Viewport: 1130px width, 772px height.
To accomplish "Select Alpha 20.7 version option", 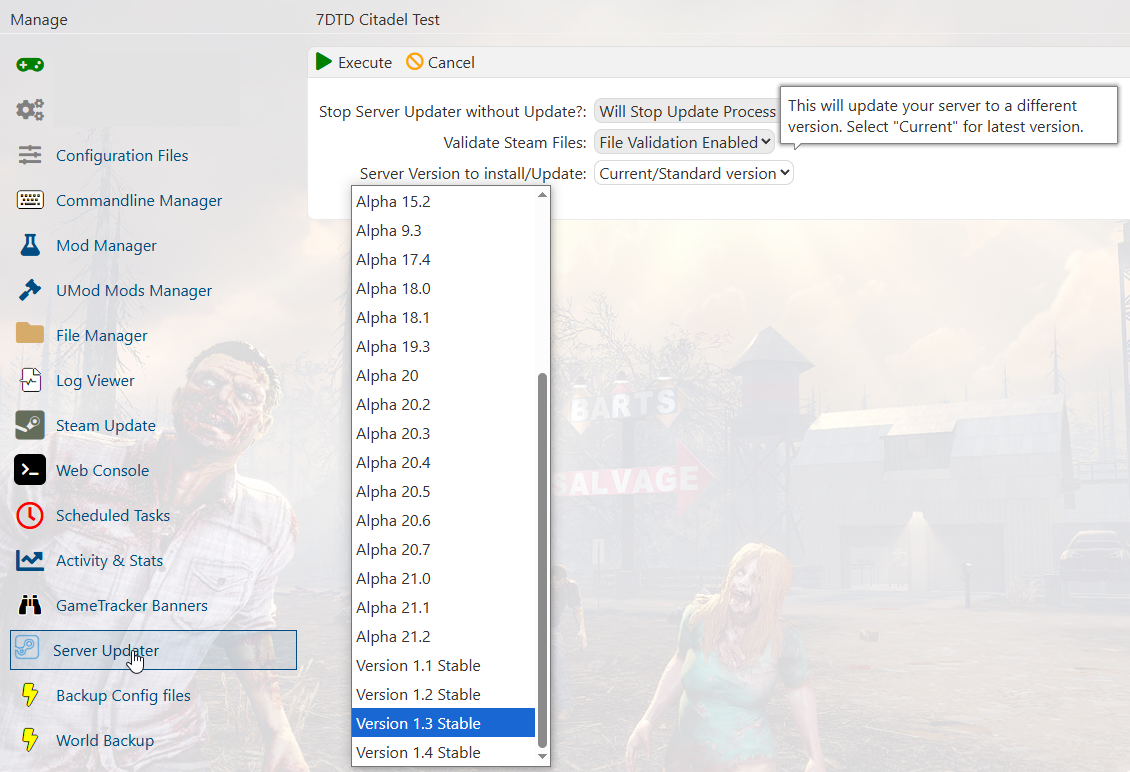I will [x=443, y=549].
